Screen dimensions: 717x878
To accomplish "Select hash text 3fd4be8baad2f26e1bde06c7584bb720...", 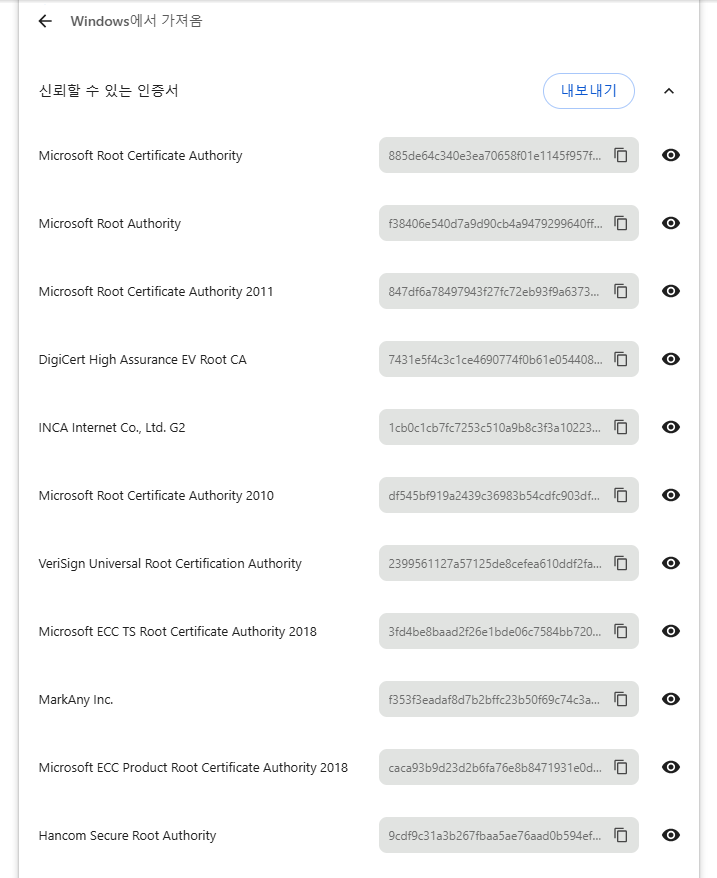I will coord(495,632).
